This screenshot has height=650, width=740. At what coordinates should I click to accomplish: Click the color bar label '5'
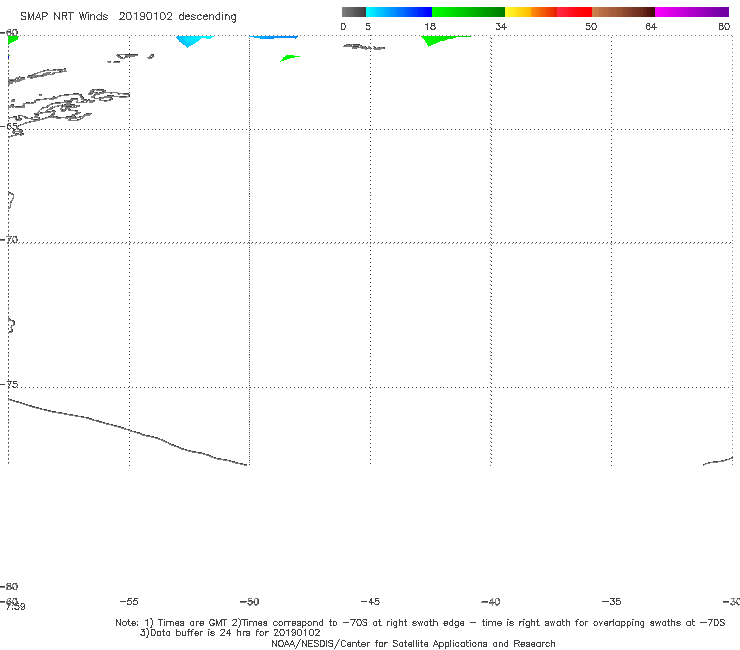(368, 26)
